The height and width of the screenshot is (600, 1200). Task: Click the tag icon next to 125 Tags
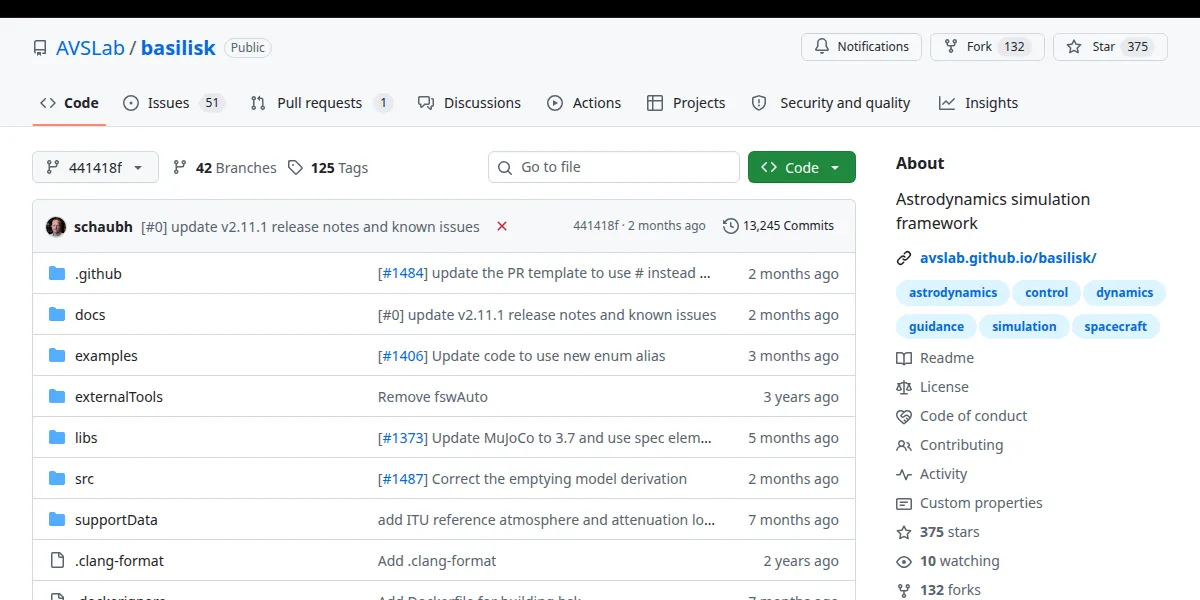click(x=295, y=168)
